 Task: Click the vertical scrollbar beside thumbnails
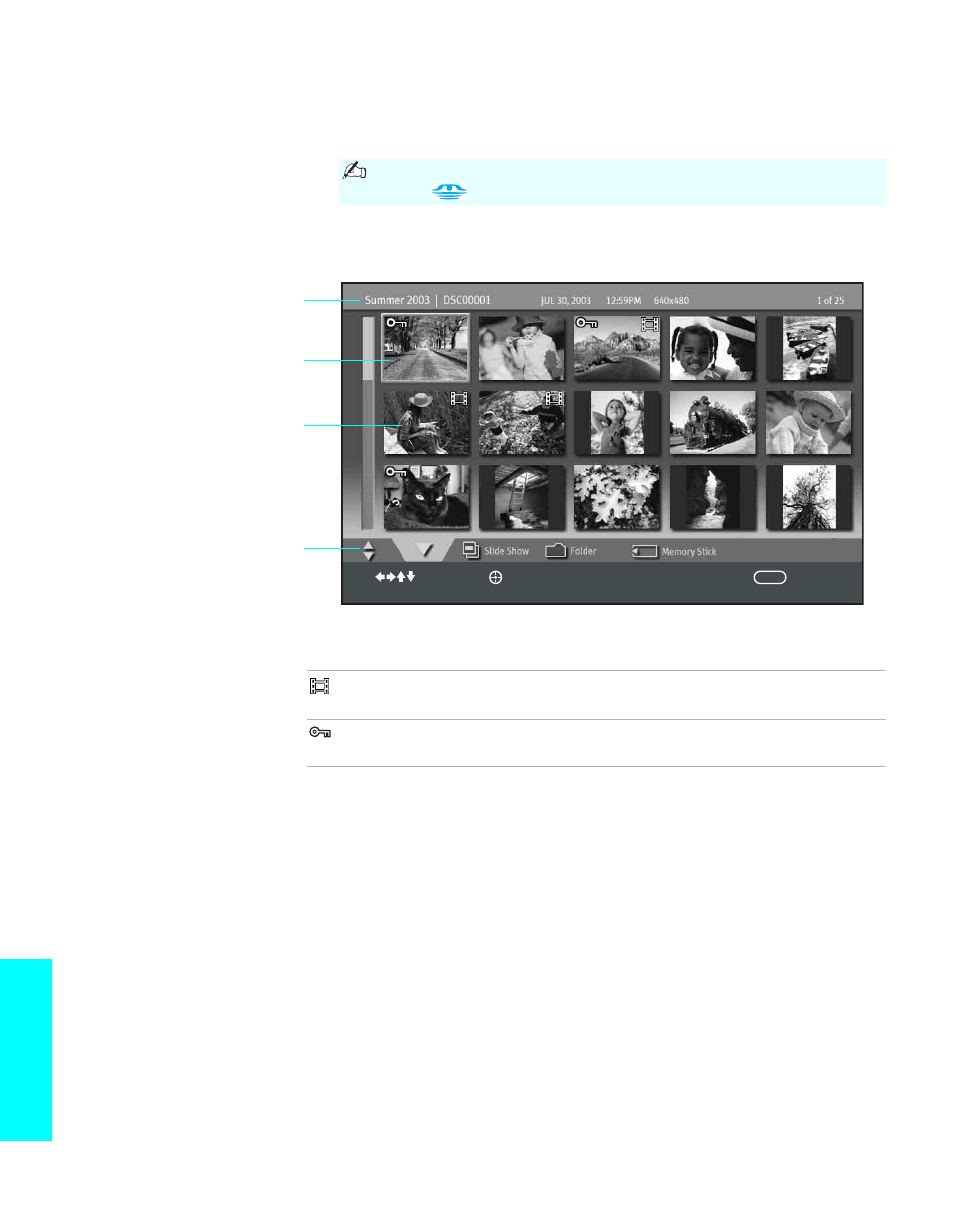coord(367,422)
